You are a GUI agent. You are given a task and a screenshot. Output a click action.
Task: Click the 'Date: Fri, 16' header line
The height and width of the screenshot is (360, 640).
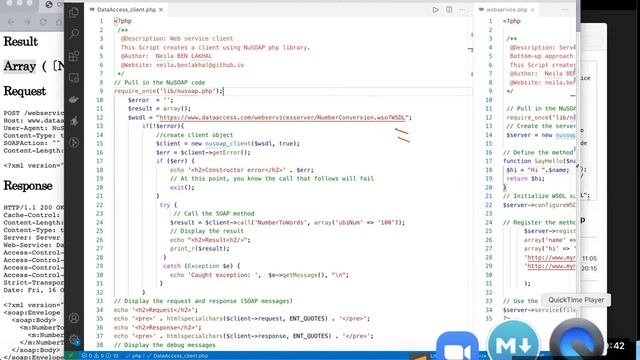[34, 290]
